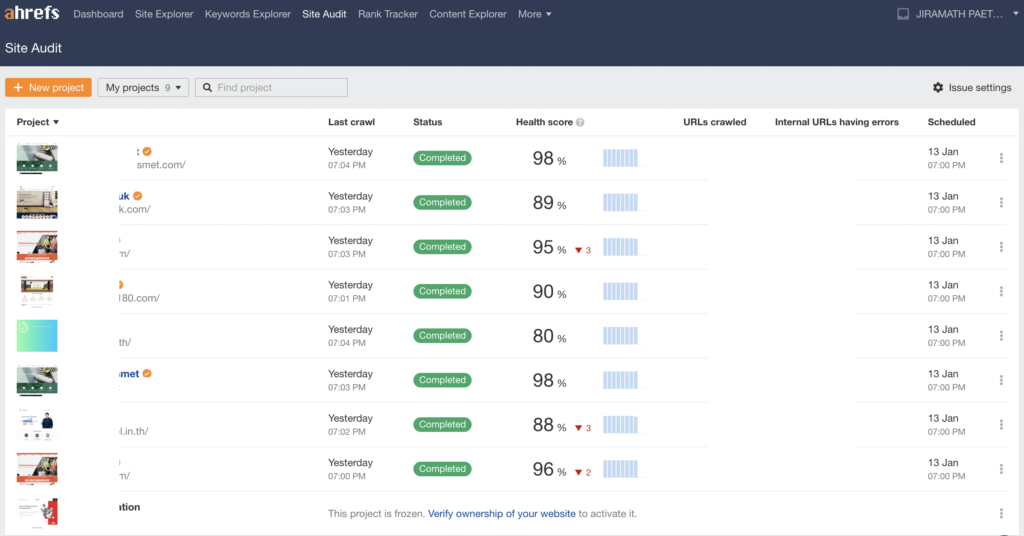Click the Completed status in the 89% row
This screenshot has height=536, width=1024.
(442, 202)
